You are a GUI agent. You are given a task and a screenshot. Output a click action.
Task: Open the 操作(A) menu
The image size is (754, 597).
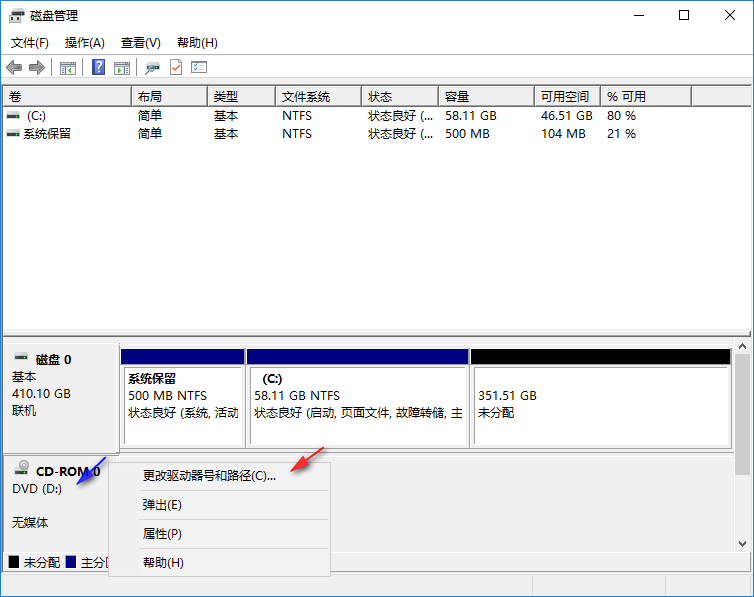(85, 43)
